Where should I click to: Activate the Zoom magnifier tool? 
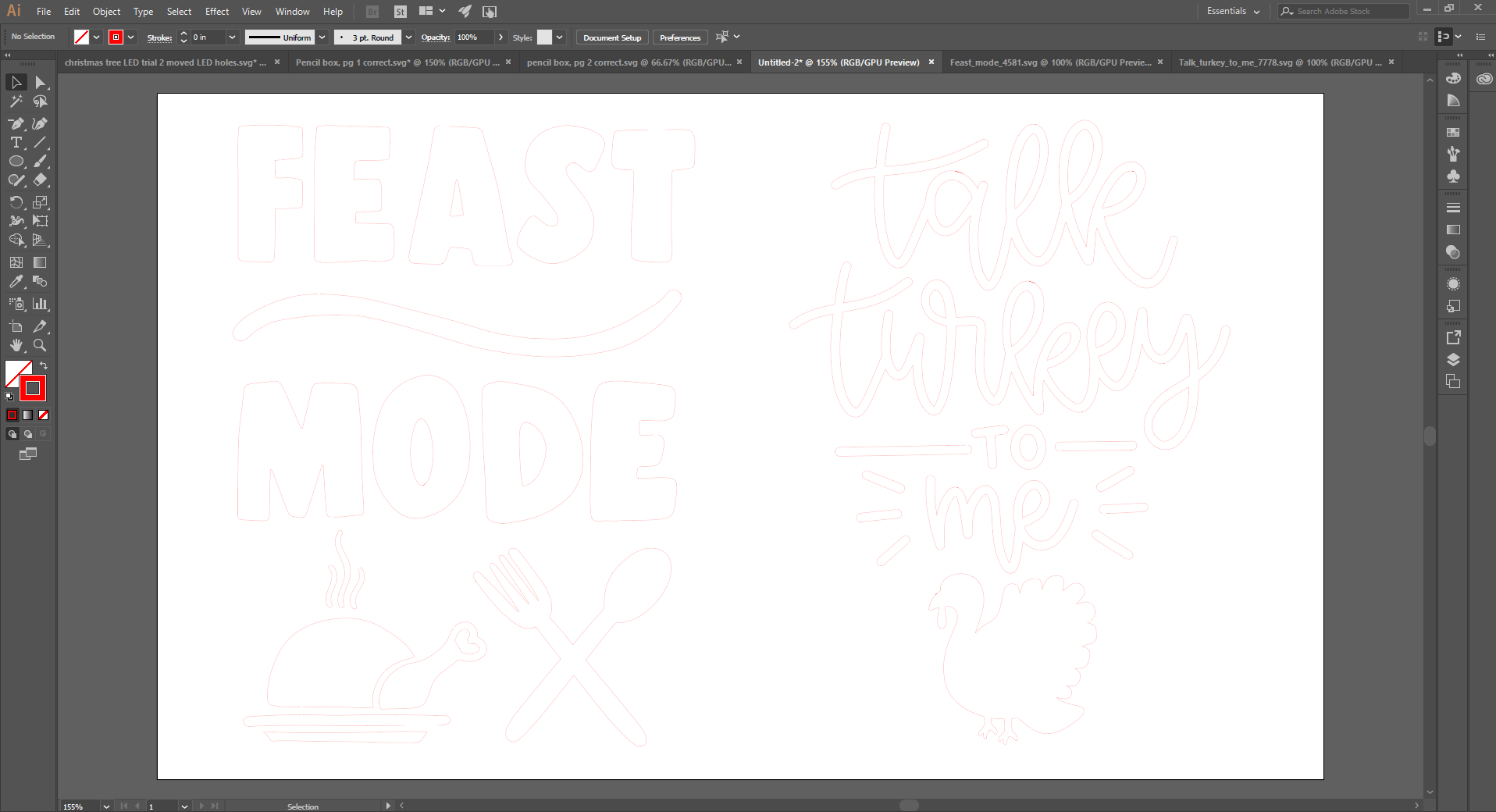point(40,345)
